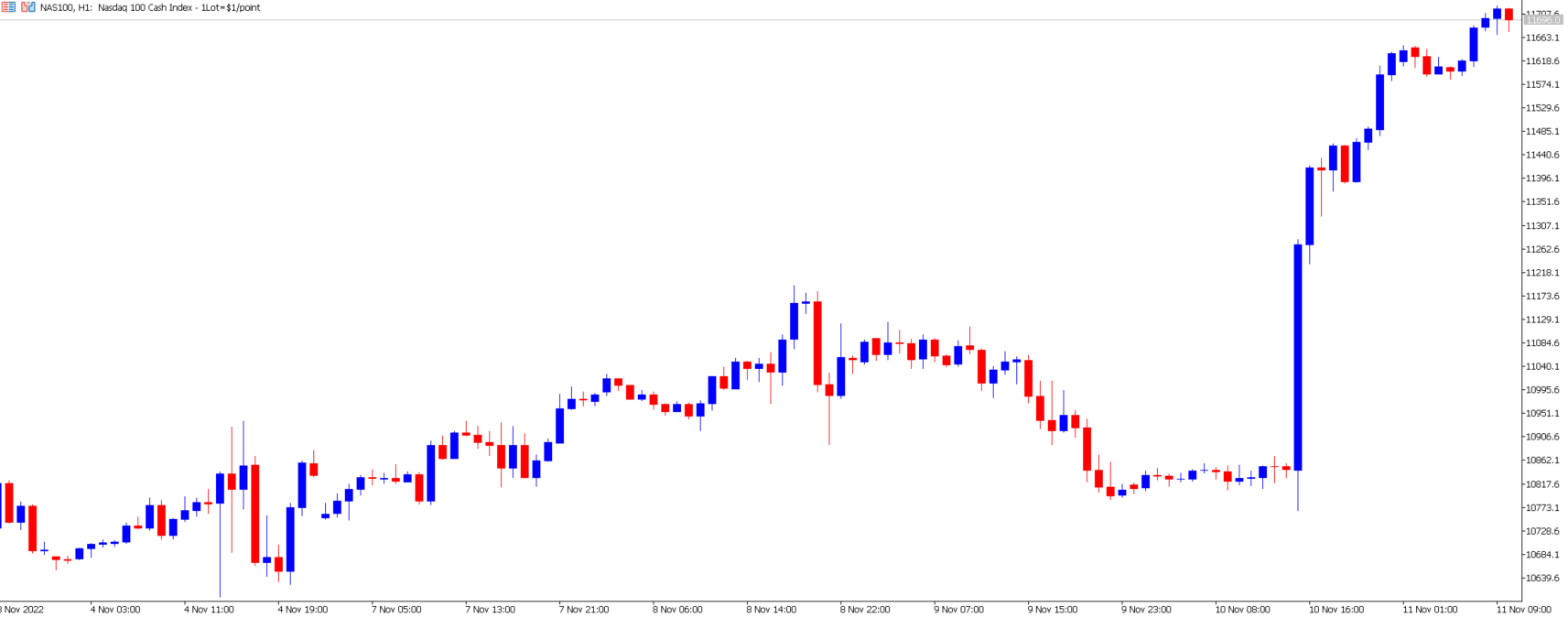Select the last red candle at chart's right edge
Viewport: 1568px width, 618px height.
[x=1509, y=14]
